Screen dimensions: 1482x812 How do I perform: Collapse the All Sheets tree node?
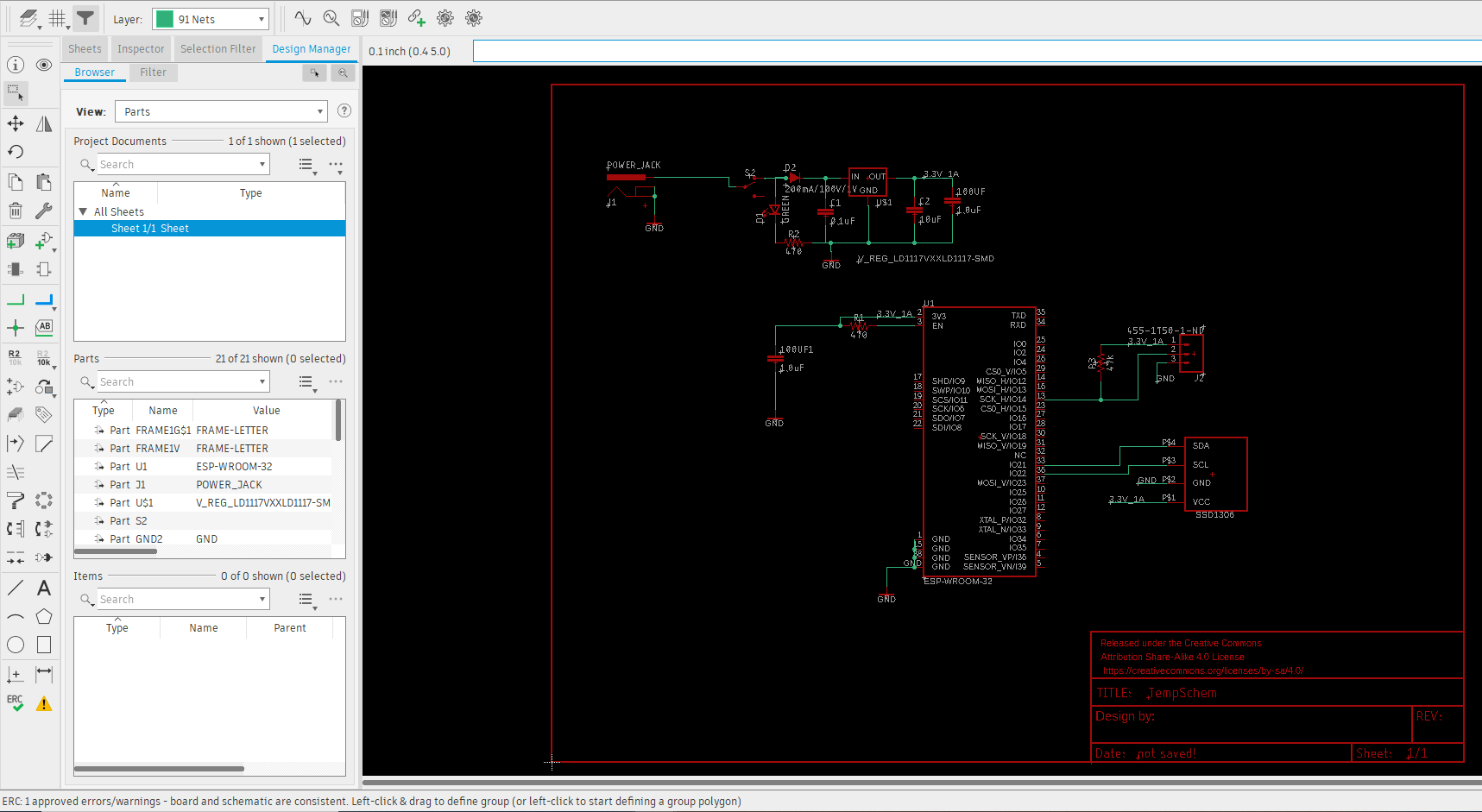(83, 211)
